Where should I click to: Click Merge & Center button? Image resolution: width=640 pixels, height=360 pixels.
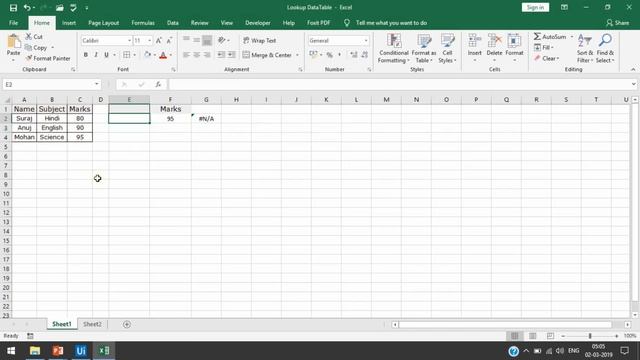click(x=267, y=55)
